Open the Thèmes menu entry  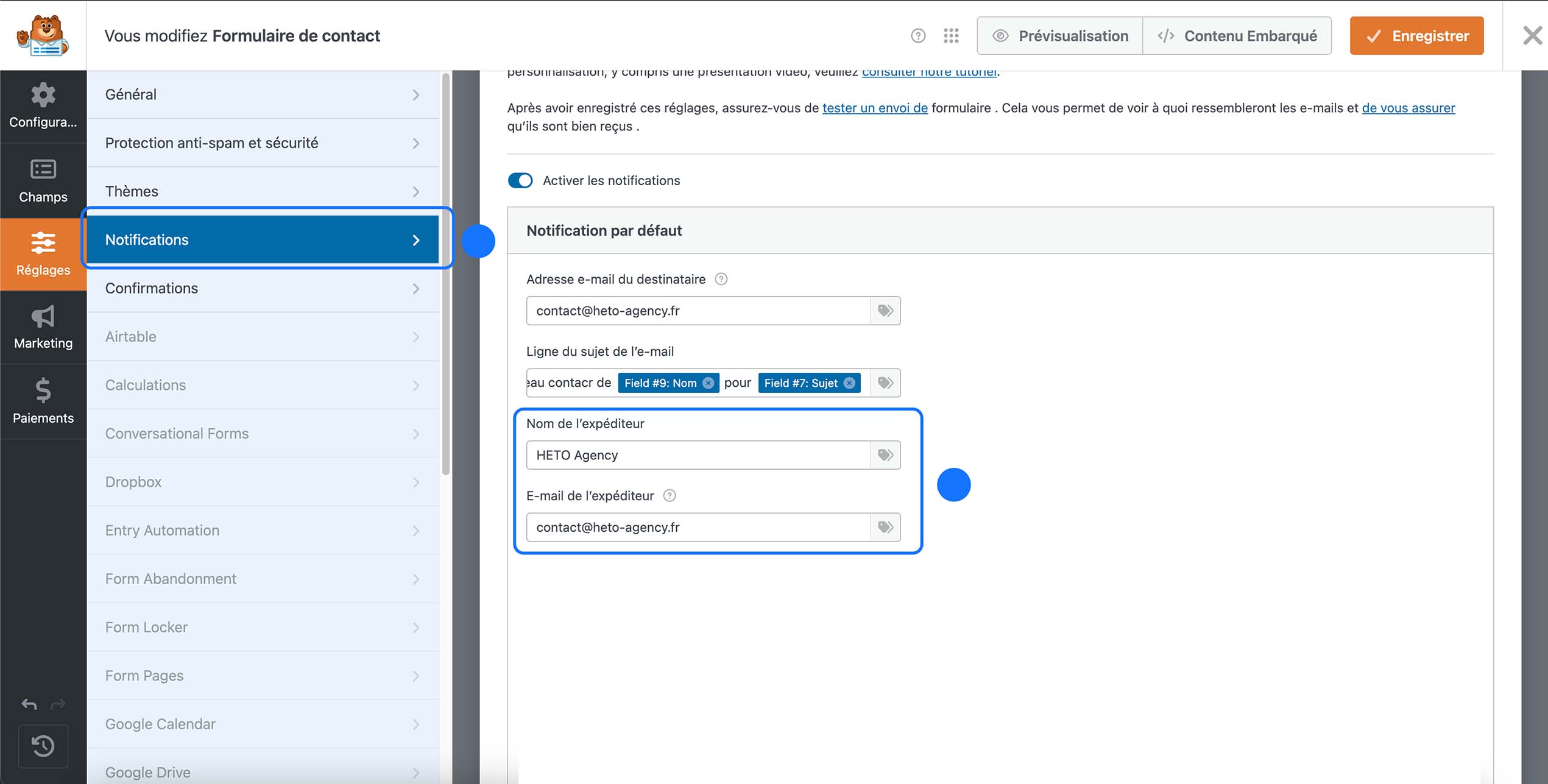pyautogui.click(x=263, y=191)
